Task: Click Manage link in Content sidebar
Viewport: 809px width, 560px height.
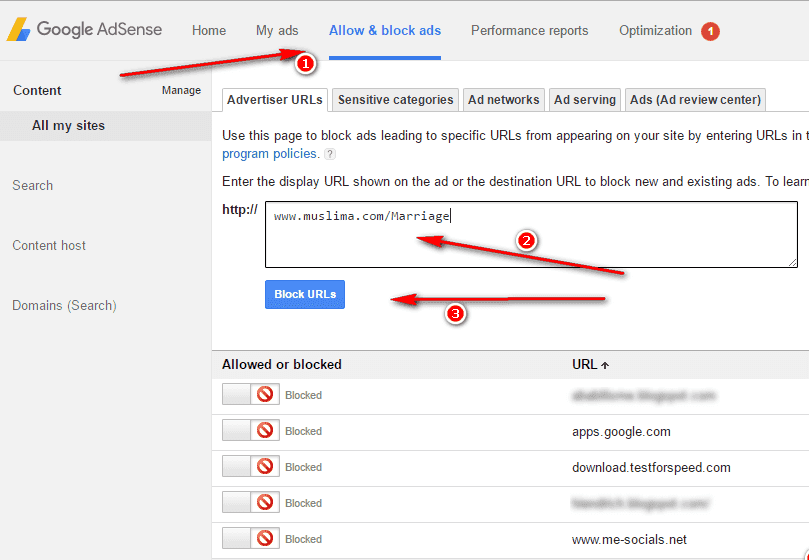Action: (x=181, y=90)
